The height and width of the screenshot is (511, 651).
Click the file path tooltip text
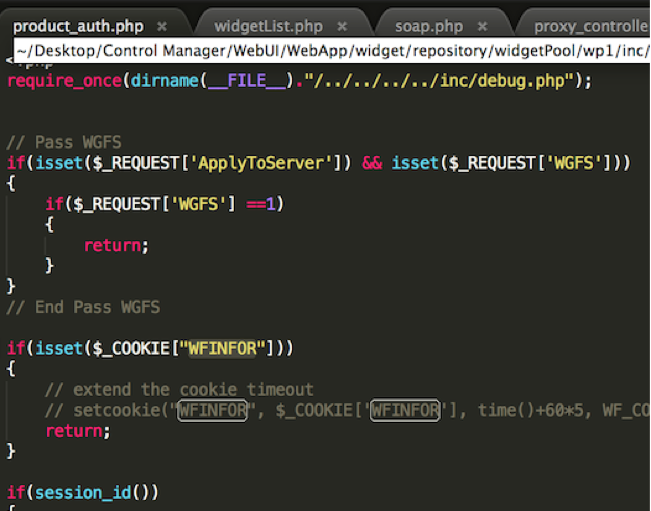(x=330, y=49)
